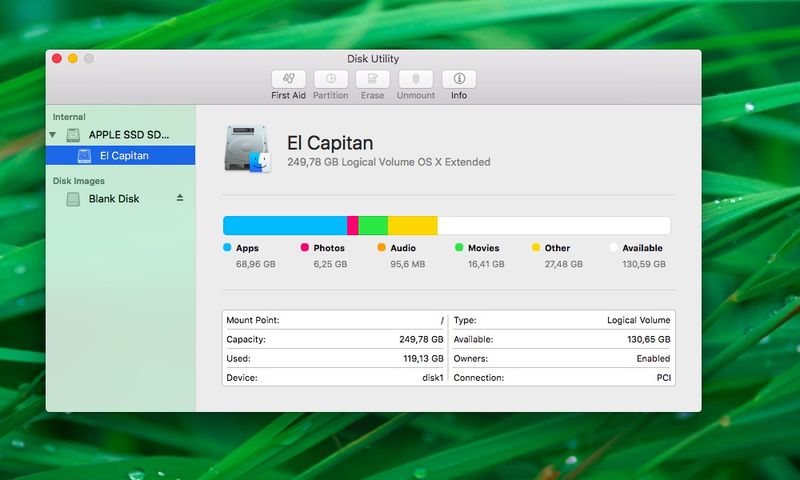
Task: Click the Type value Logical Volume
Action: tap(639, 320)
